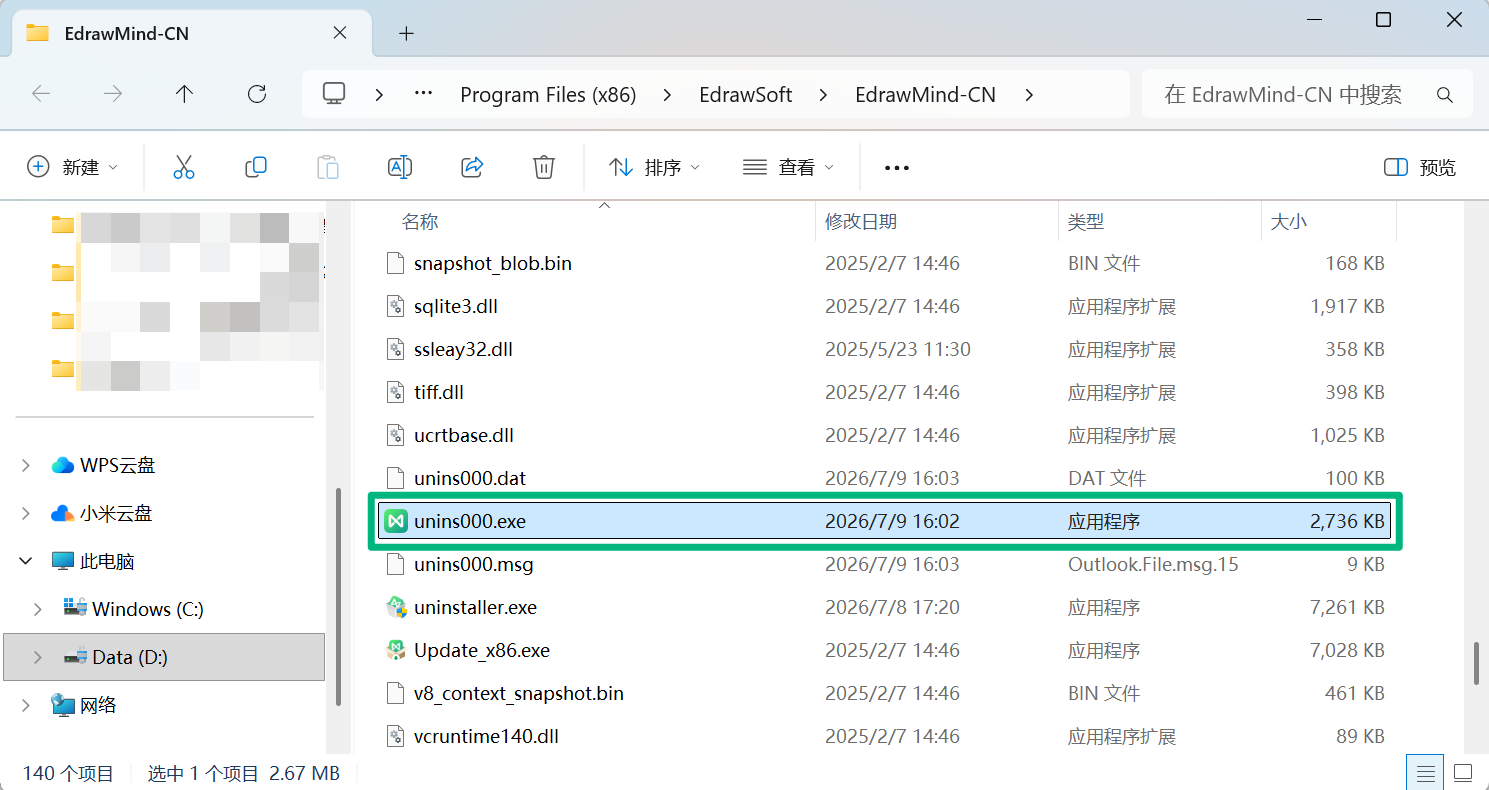
Task: Click chevron after Program Files (x86)
Action: coord(668,95)
